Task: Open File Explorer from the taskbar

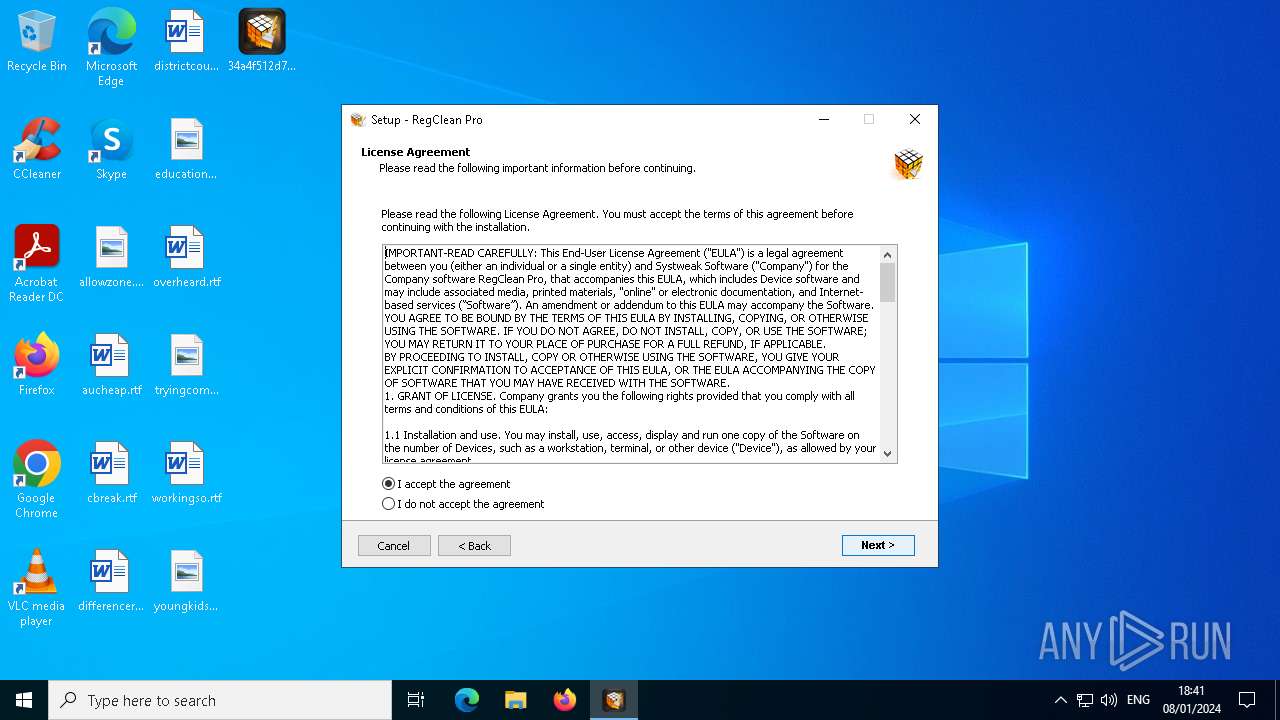Action: click(516, 700)
